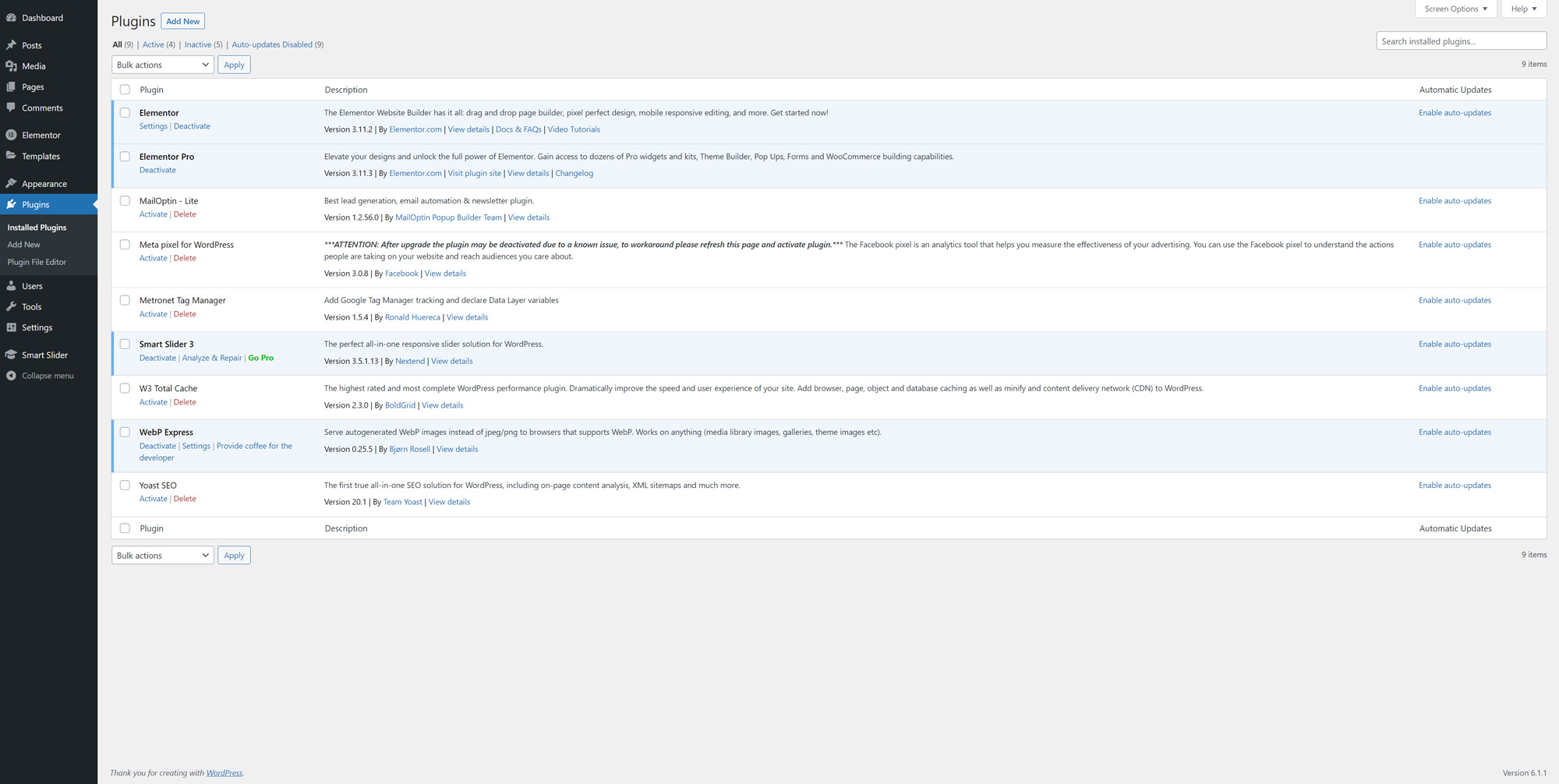Open the top Bulk actions dropdown
This screenshot has width=1559, height=784.
tap(162, 65)
